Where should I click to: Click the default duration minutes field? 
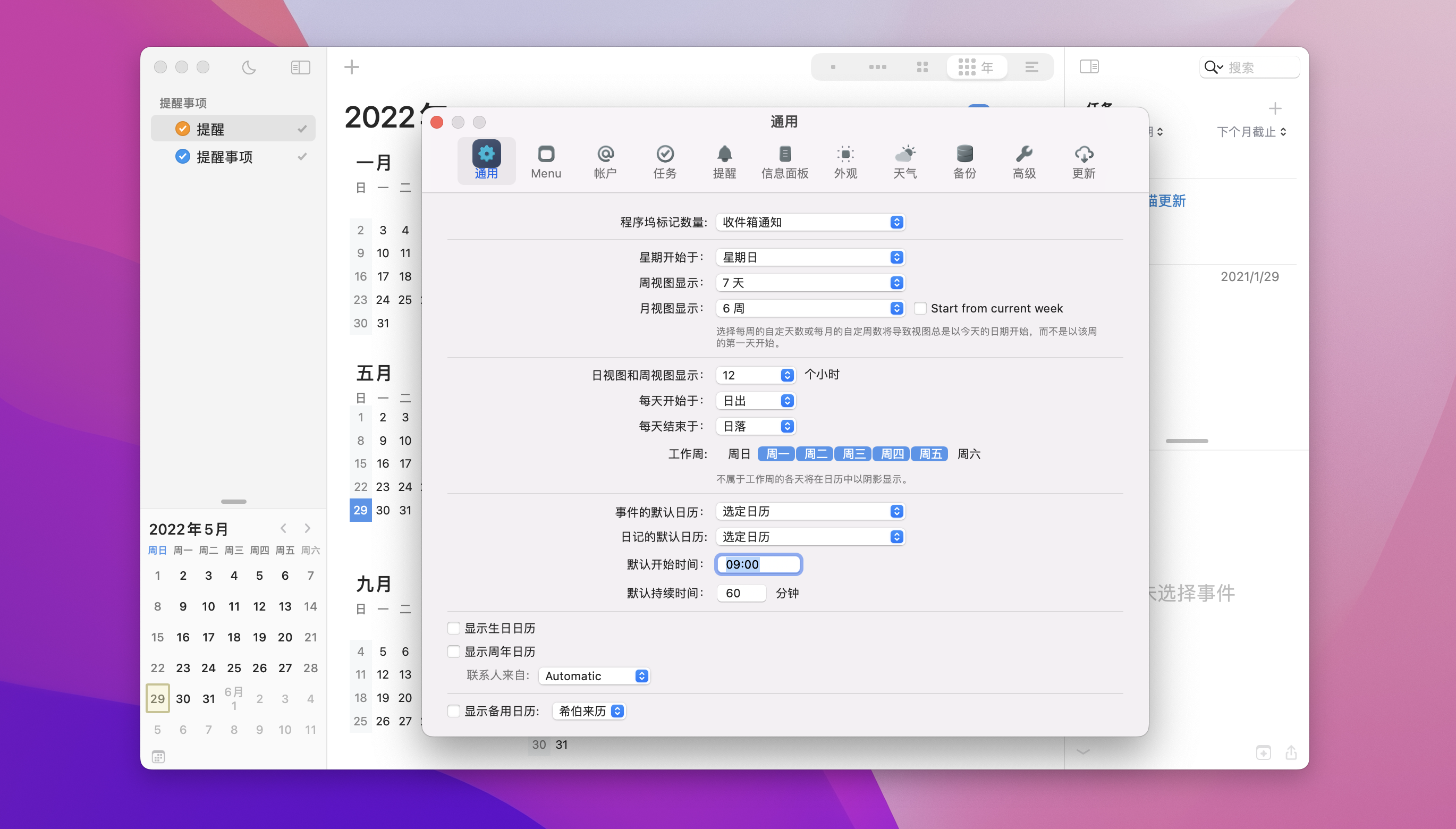click(741, 593)
